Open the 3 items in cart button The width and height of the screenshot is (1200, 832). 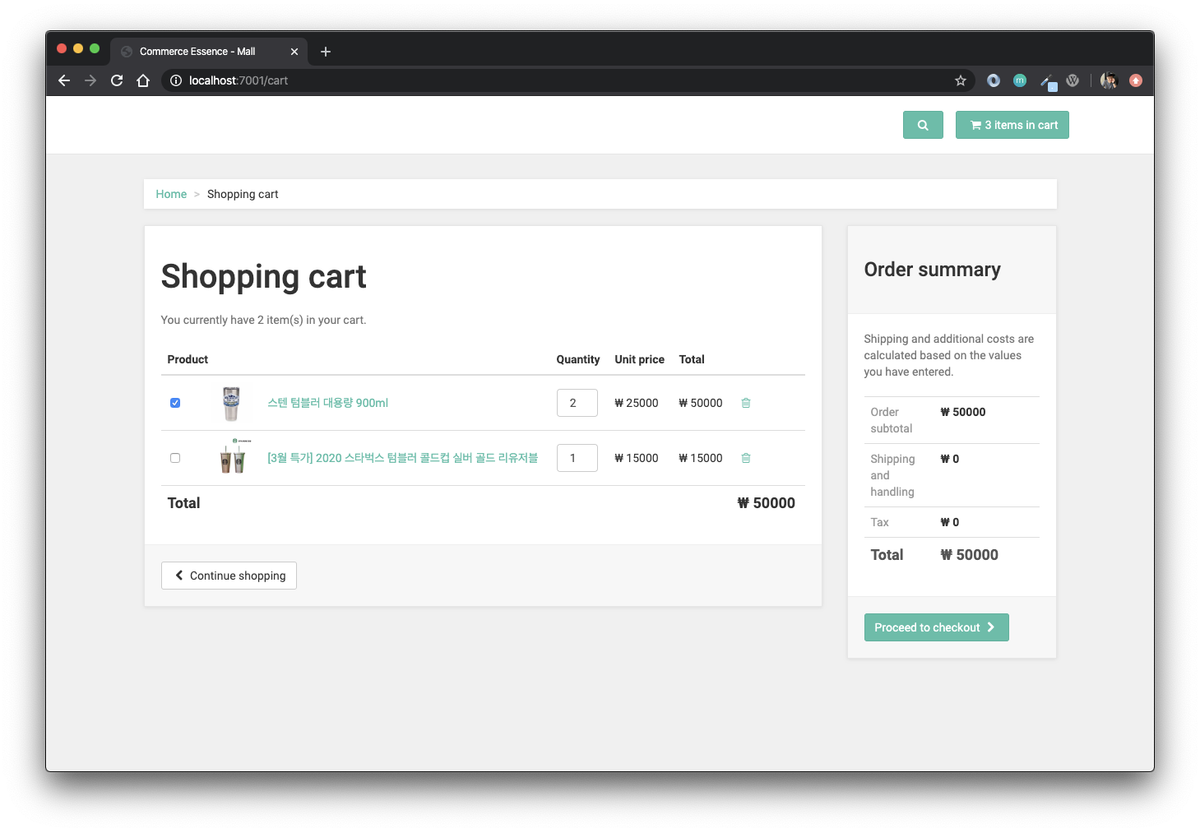coord(1012,125)
